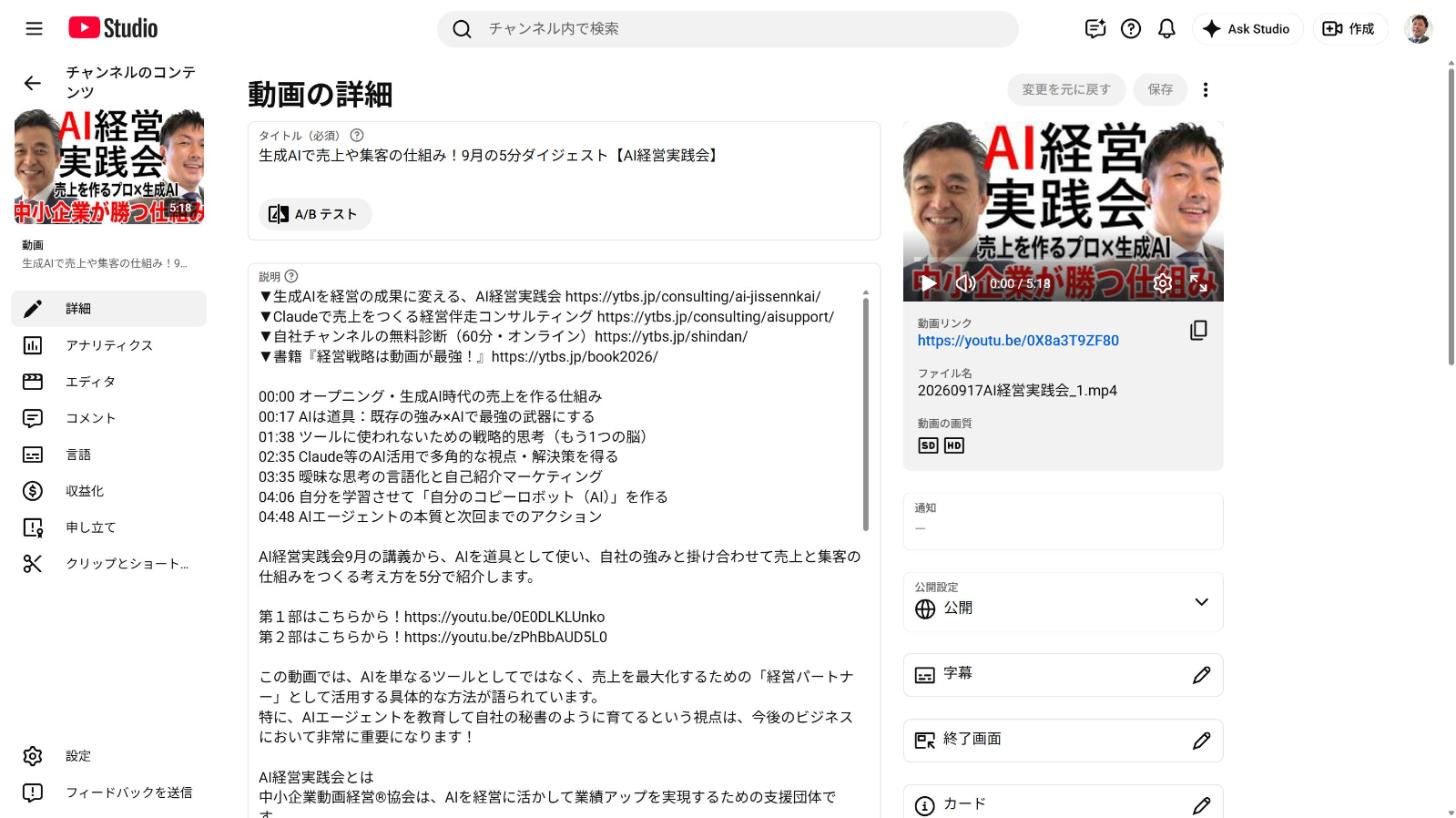Screen dimensions: 1456x818
Task: Open 申し立て in the sidebar
Action: click(x=109, y=527)
